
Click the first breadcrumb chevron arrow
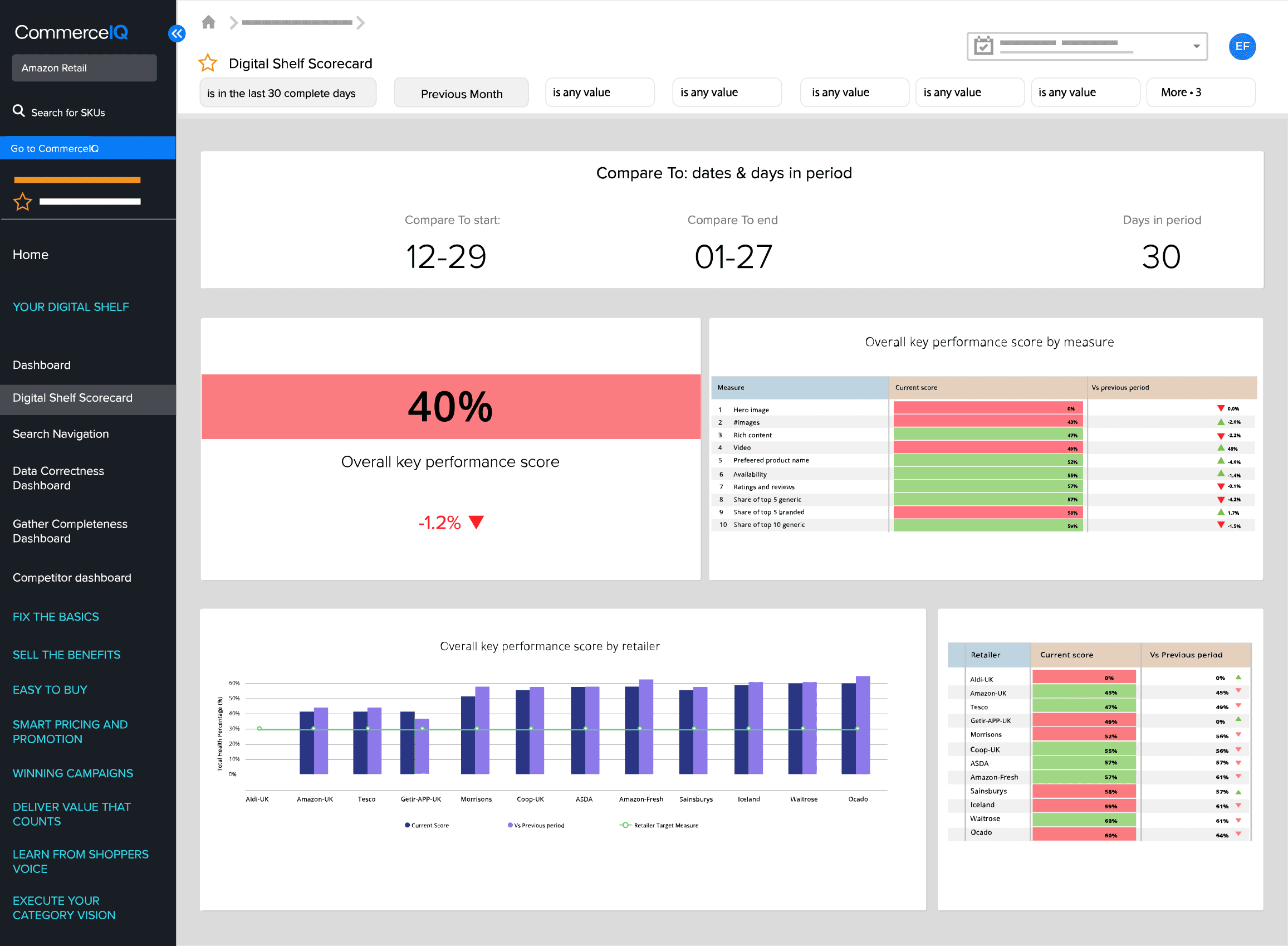tap(233, 23)
